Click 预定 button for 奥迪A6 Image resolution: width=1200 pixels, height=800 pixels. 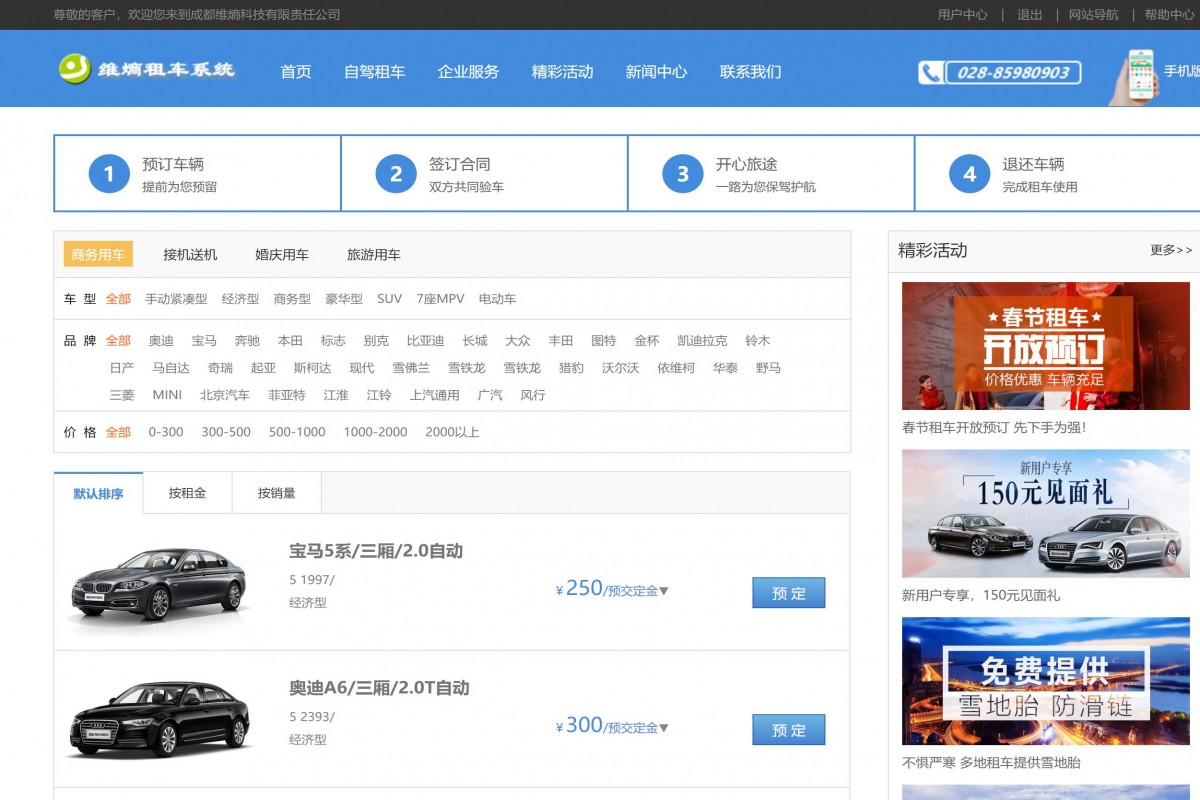tap(789, 730)
